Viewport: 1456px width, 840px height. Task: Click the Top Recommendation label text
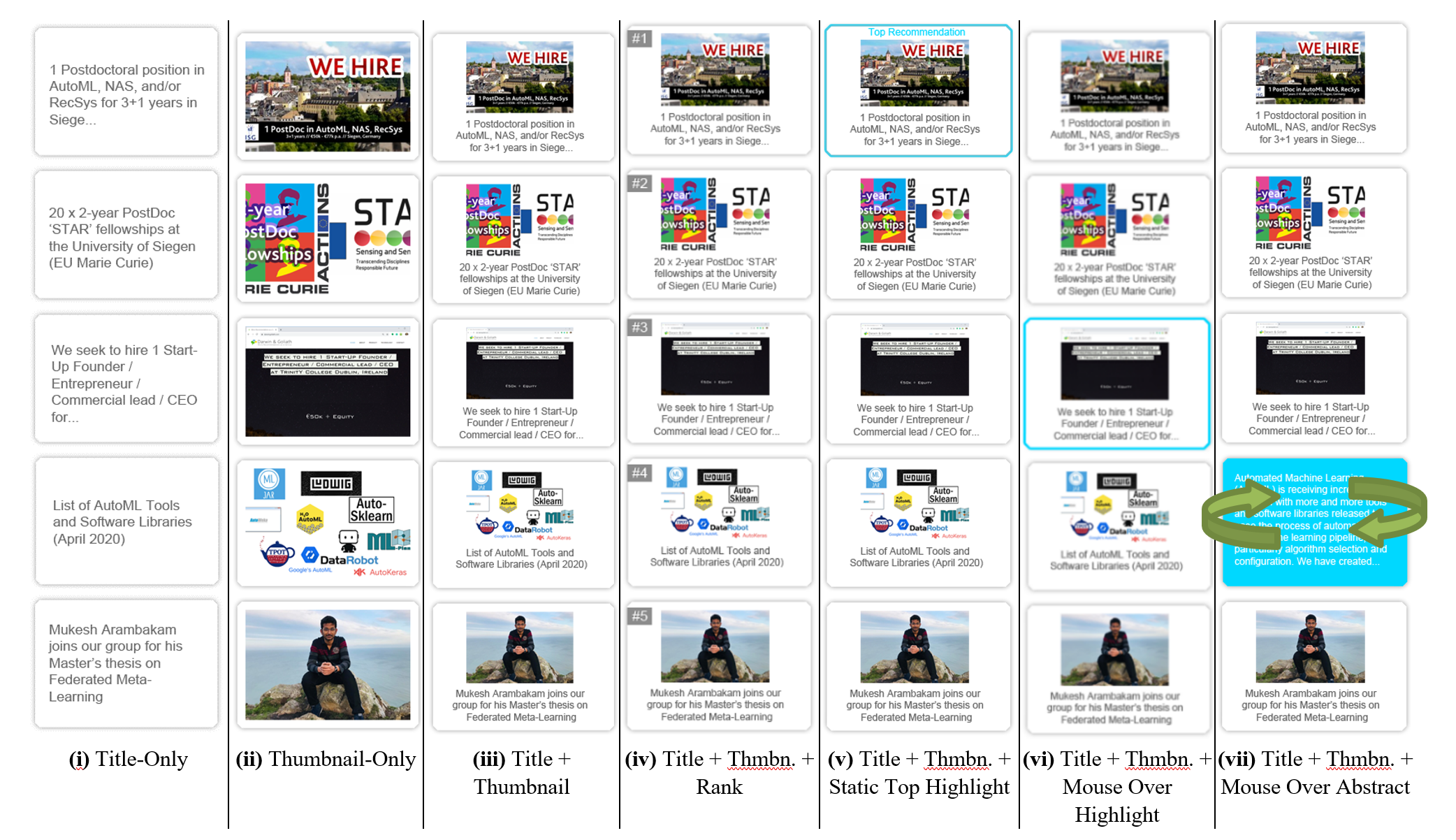pos(916,32)
